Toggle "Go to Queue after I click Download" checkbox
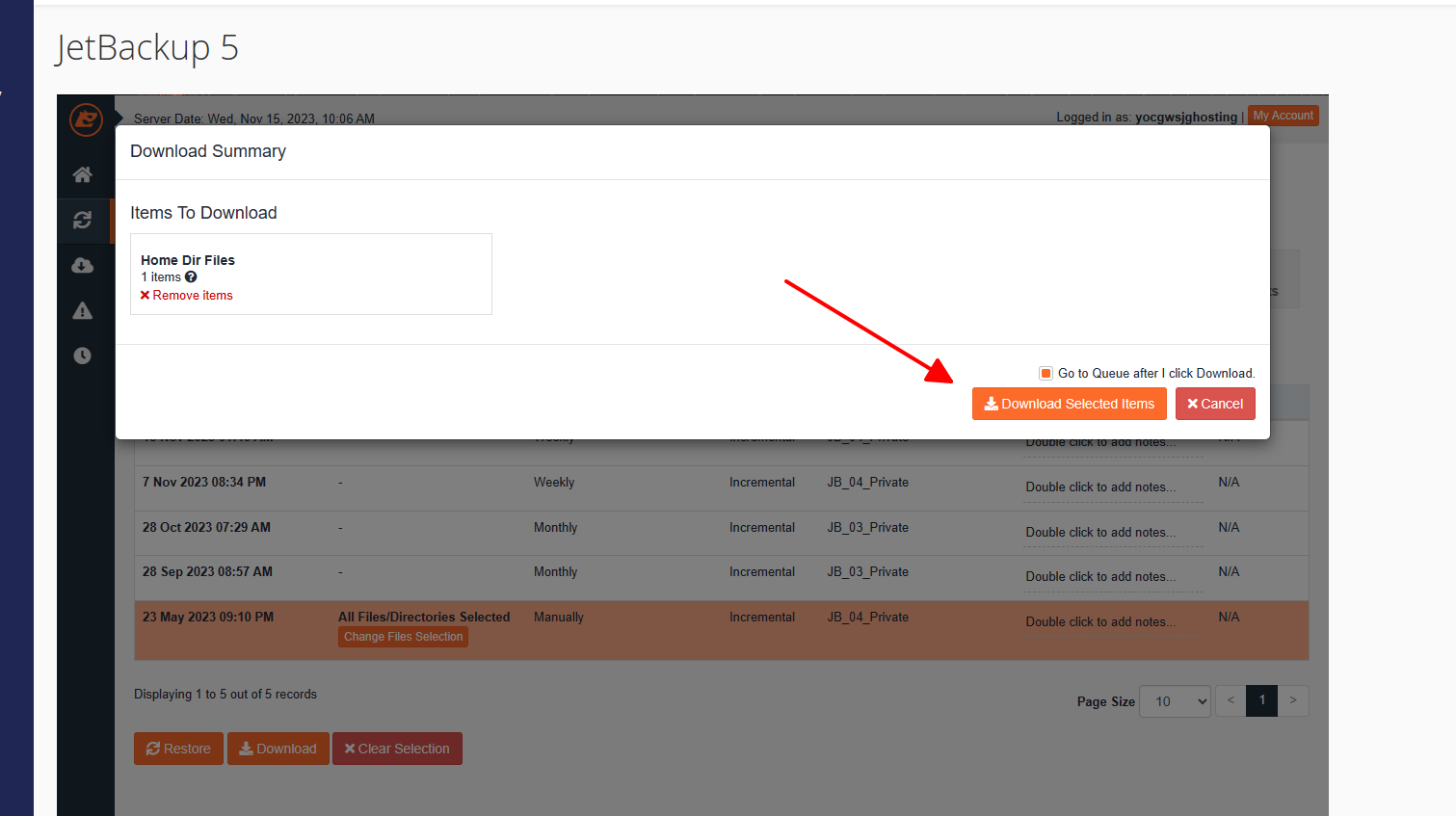This screenshot has width=1456, height=816. [x=1046, y=373]
